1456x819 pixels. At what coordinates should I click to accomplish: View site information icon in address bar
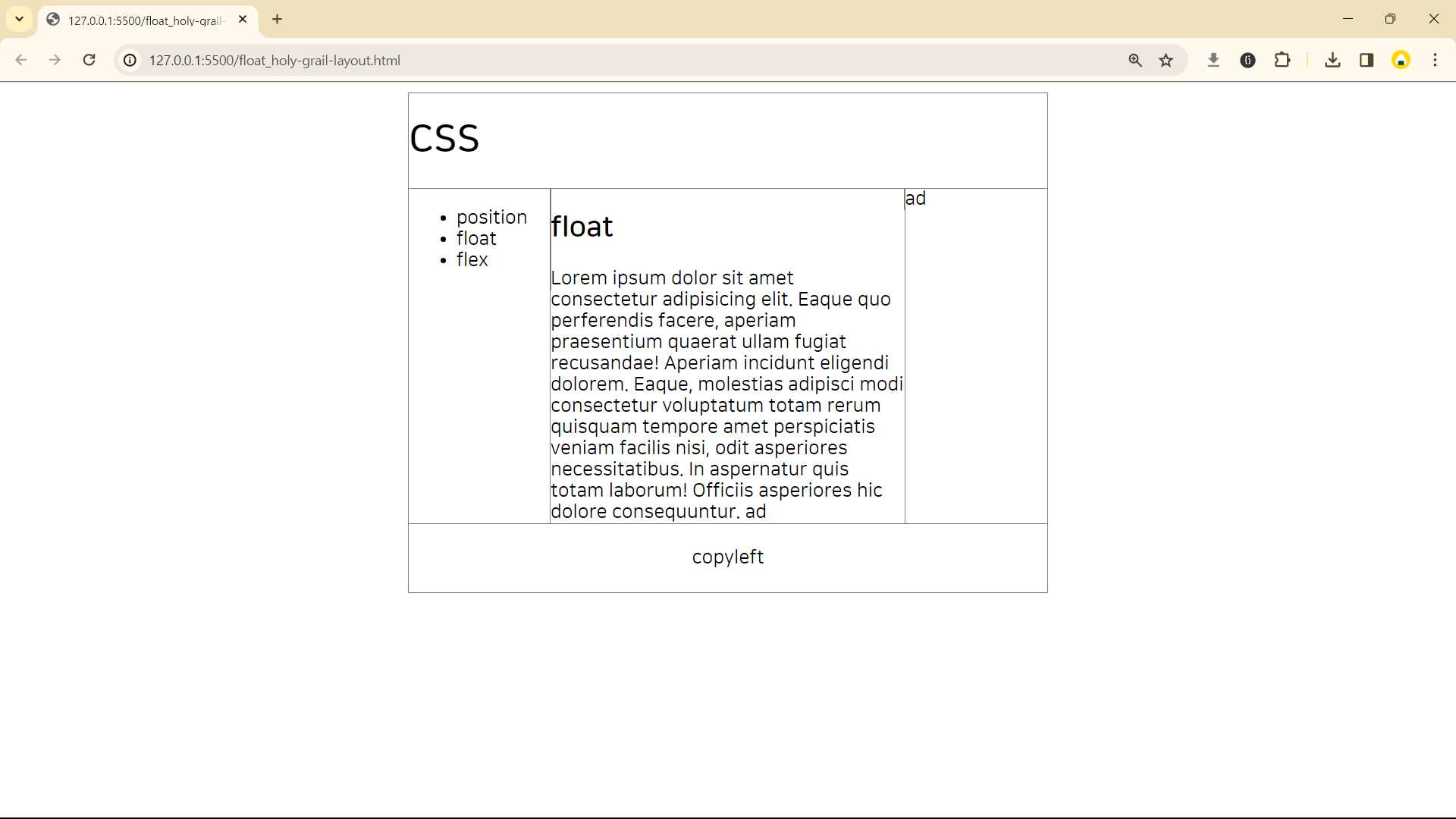tap(130, 60)
